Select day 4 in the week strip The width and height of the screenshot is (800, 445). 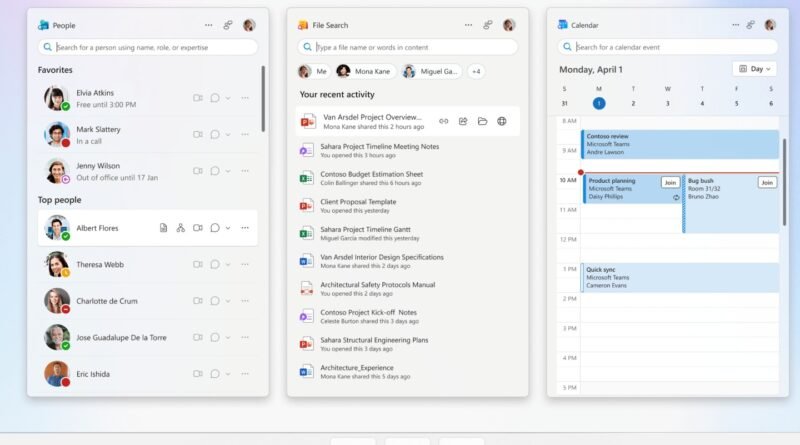(x=702, y=104)
